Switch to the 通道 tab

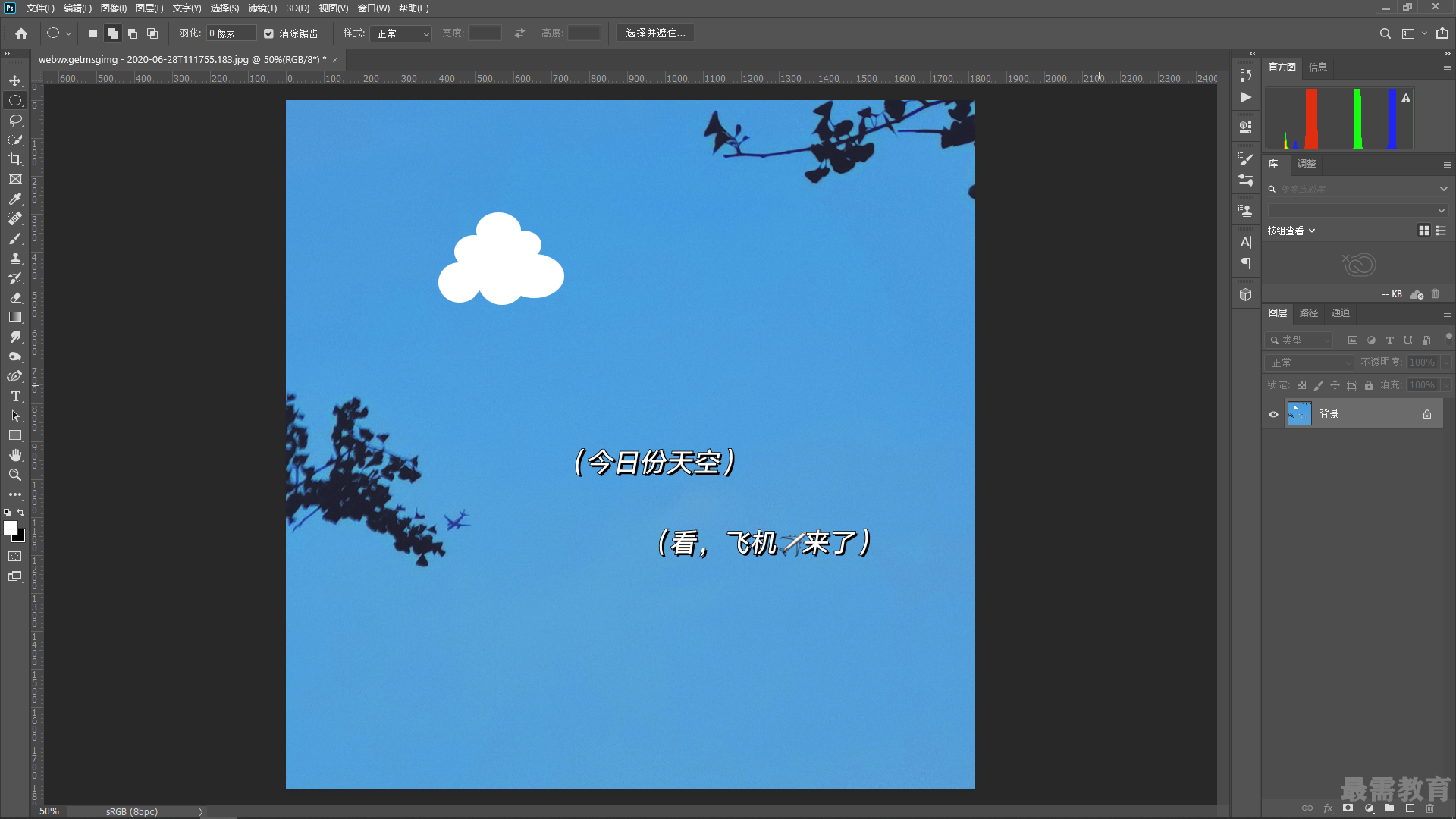pos(1341,313)
